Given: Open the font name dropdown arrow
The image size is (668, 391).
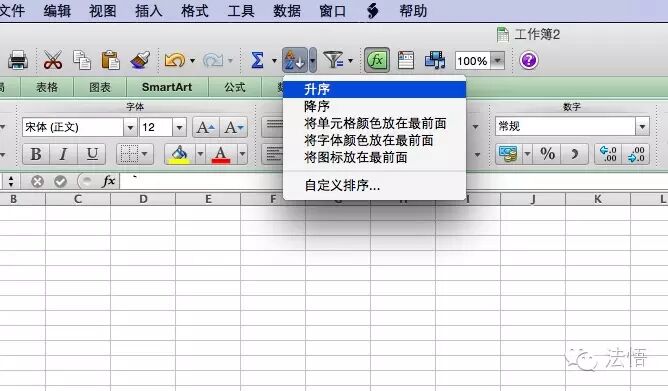Looking at the screenshot, I should point(130,127).
